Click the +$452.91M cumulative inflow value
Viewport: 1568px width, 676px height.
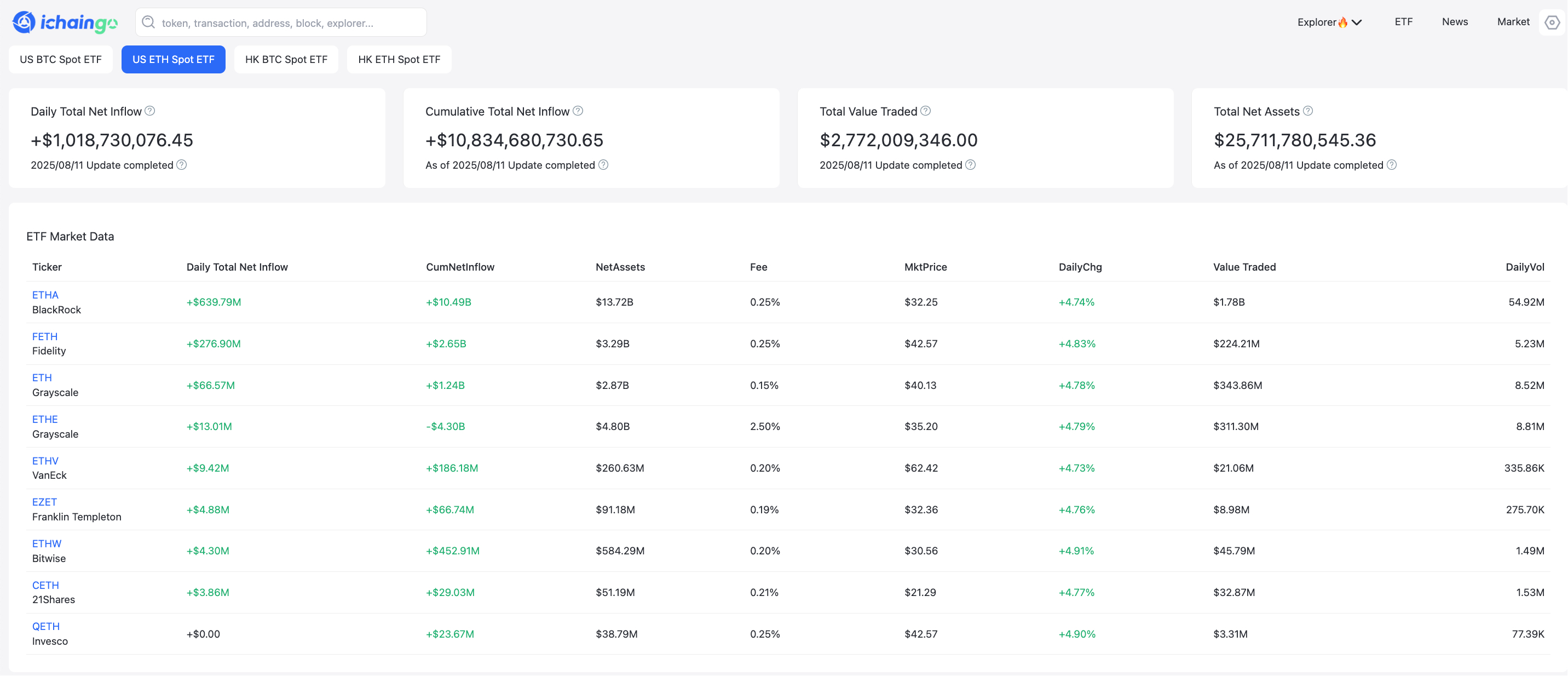[453, 551]
